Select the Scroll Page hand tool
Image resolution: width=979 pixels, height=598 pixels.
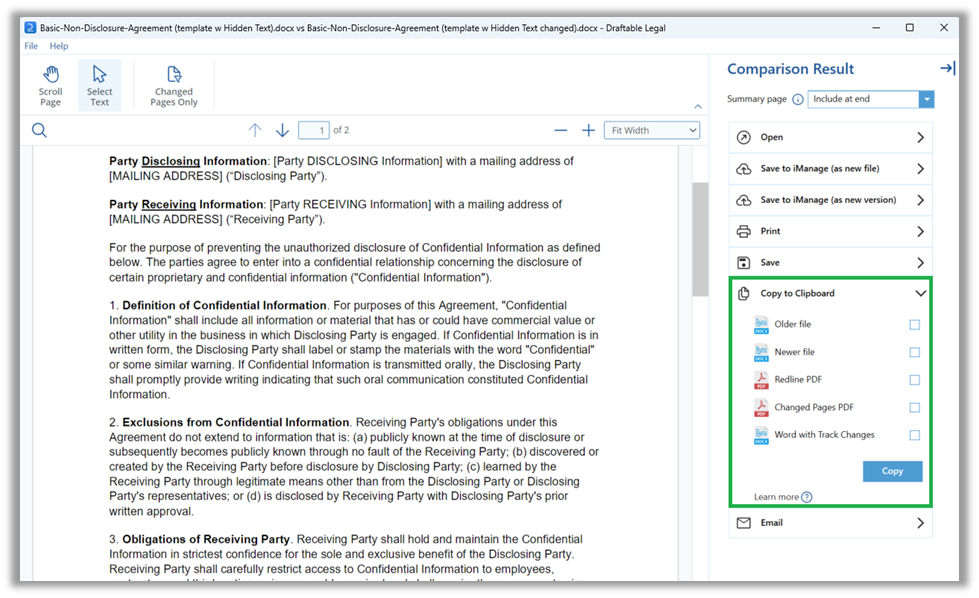coord(51,86)
